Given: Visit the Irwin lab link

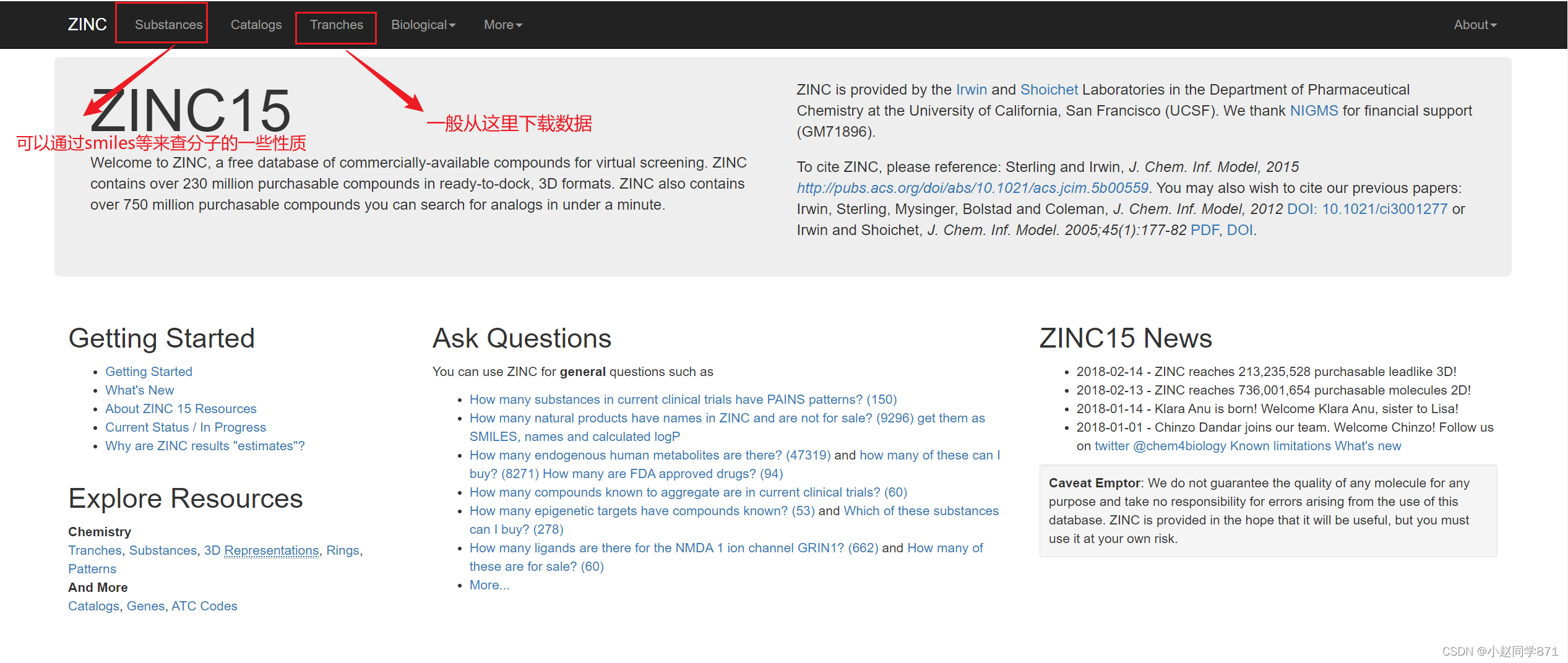Looking at the screenshot, I should [971, 90].
